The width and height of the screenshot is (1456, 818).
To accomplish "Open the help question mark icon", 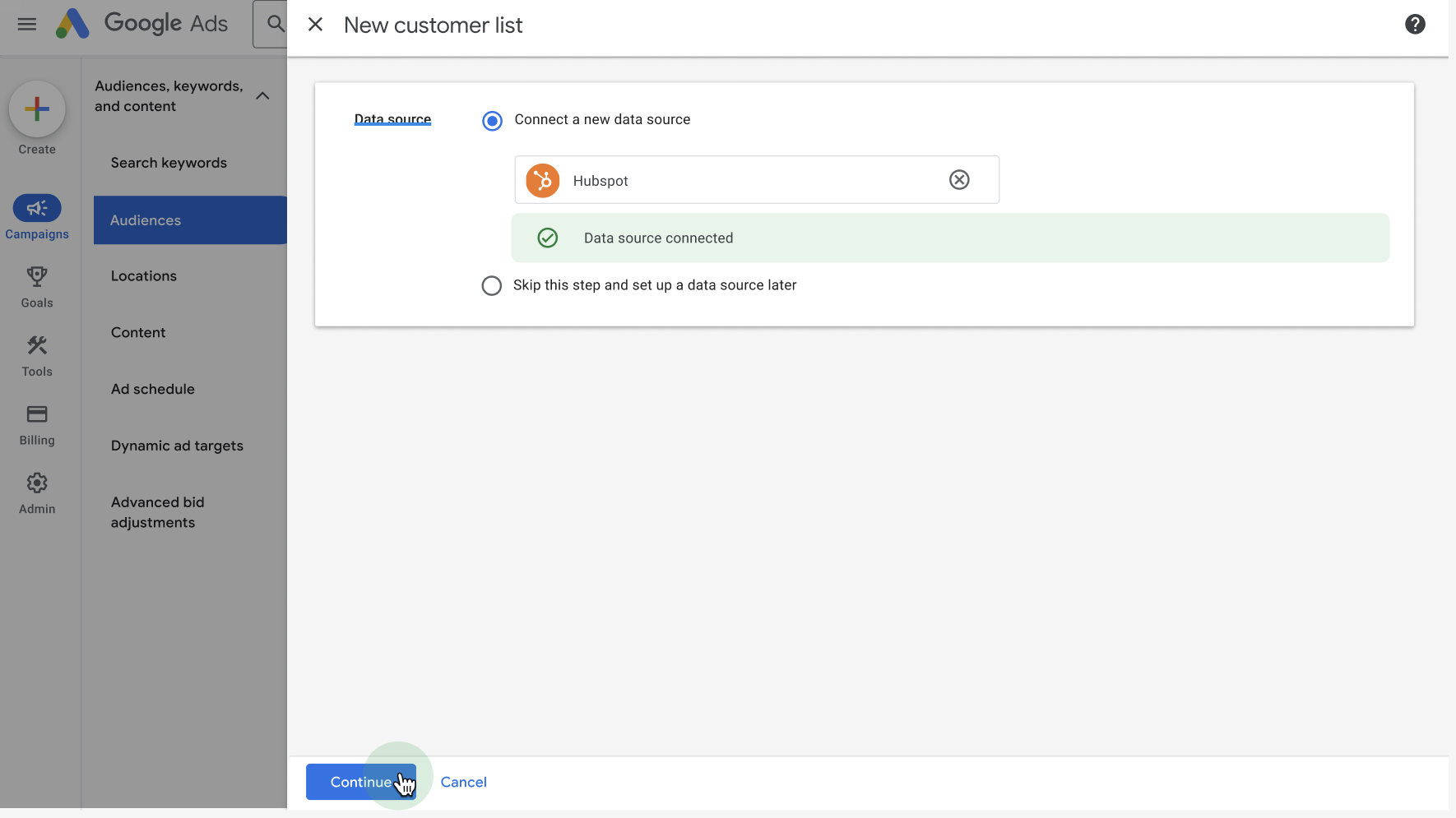I will tap(1415, 24).
